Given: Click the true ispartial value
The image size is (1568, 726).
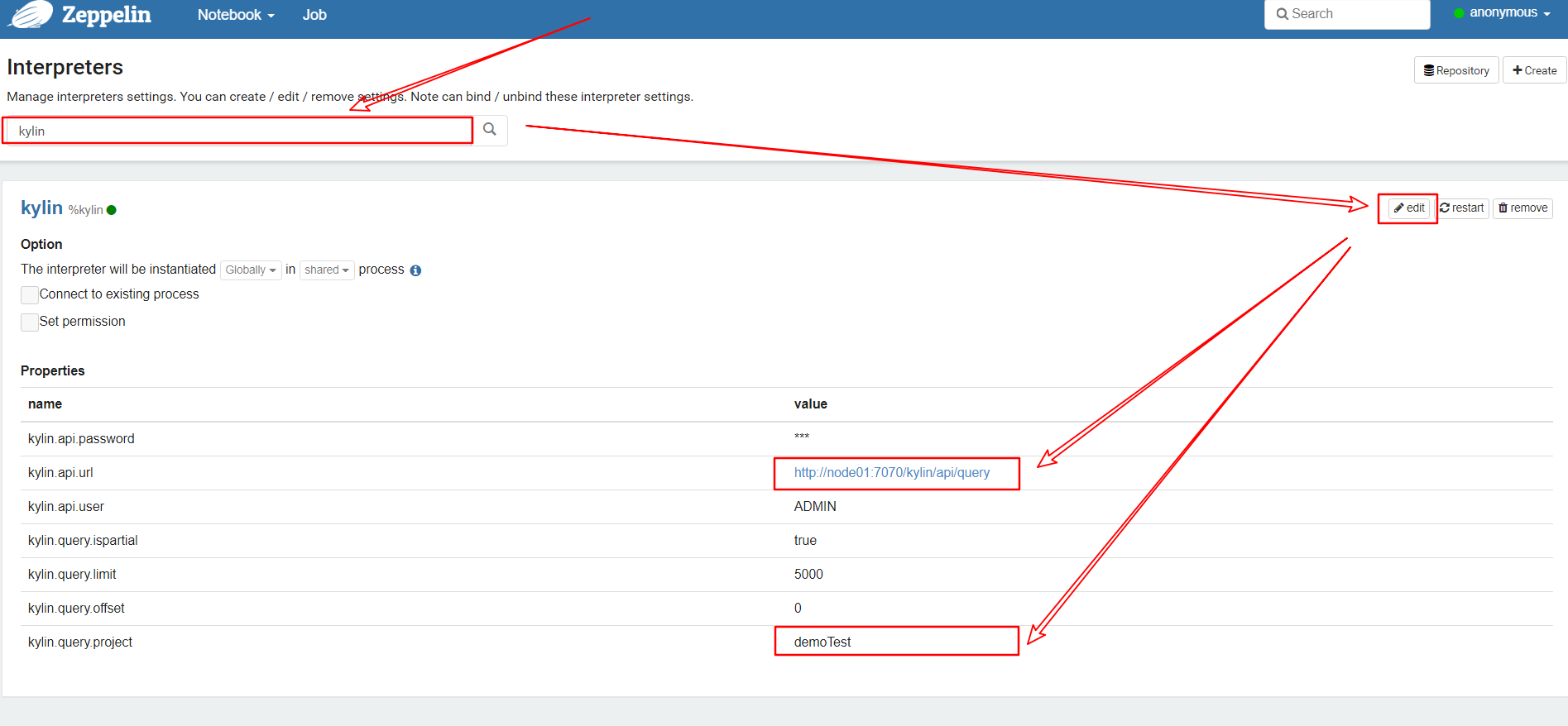Looking at the screenshot, I should [805, 541].
